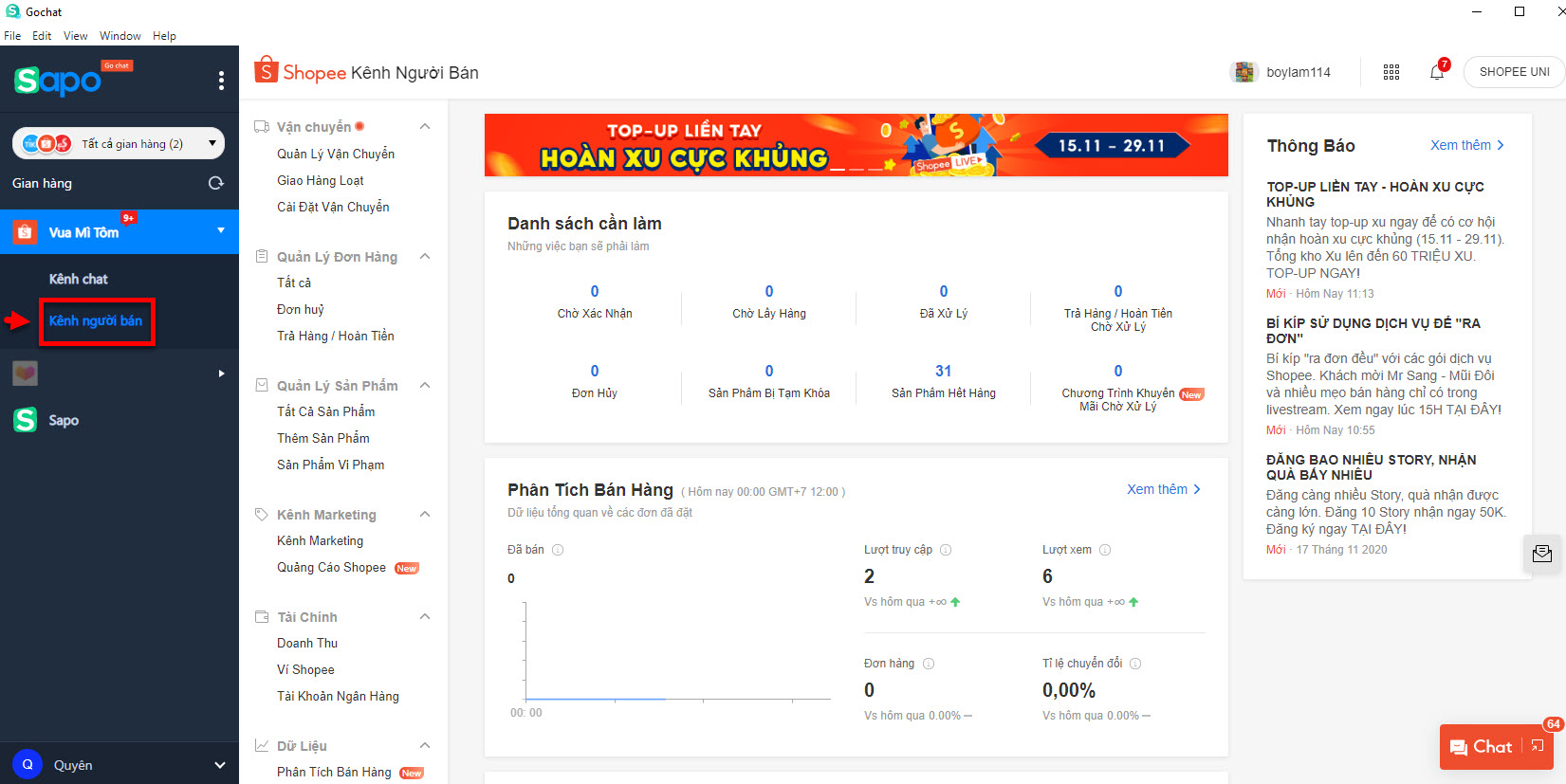Click the Quyền user avatar
Viewport: 1566px width, 784px height.
pyautogui.click(x=28, y=764)
